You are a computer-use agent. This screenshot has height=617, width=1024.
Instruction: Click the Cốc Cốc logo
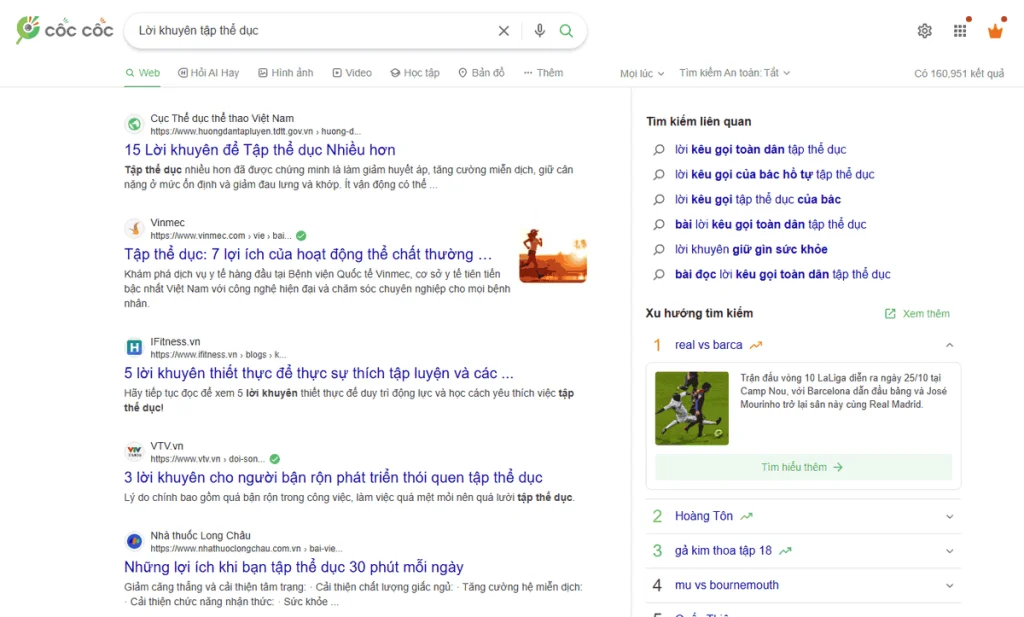[x=64, y=30]
